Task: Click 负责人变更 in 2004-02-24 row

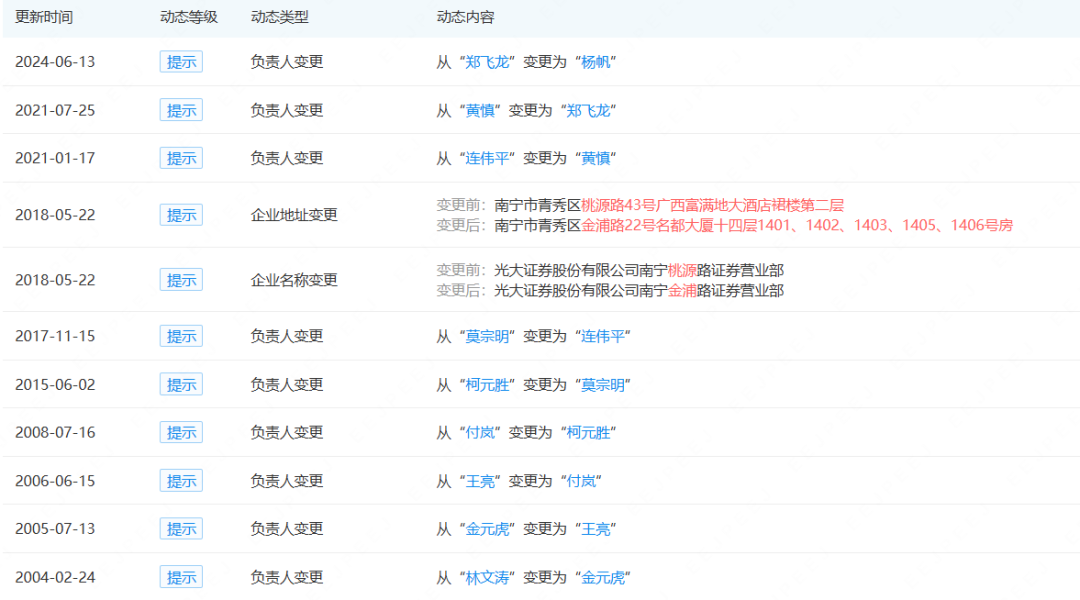Action: point(287,577)
